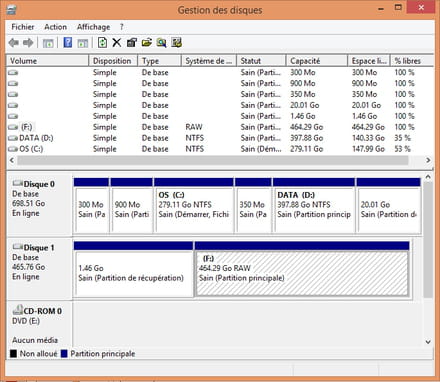Sort by the Espace li... column header
Screen dimensions: 440x382
(369, 61)
